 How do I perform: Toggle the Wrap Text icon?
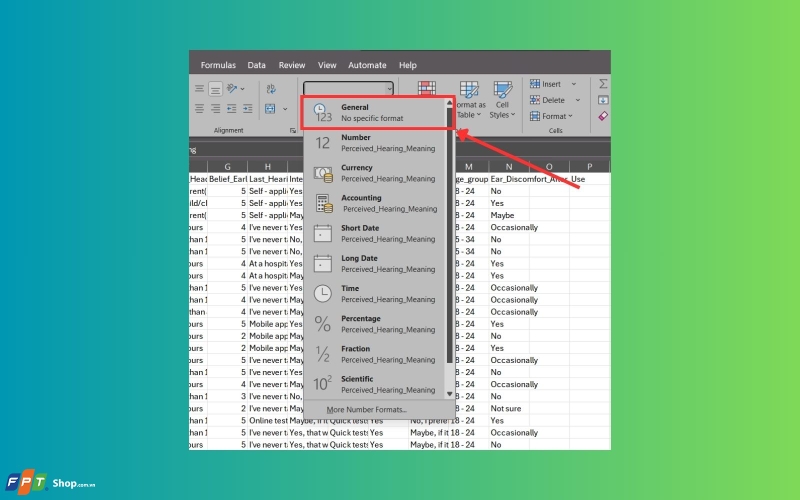[x=271, y=89]
